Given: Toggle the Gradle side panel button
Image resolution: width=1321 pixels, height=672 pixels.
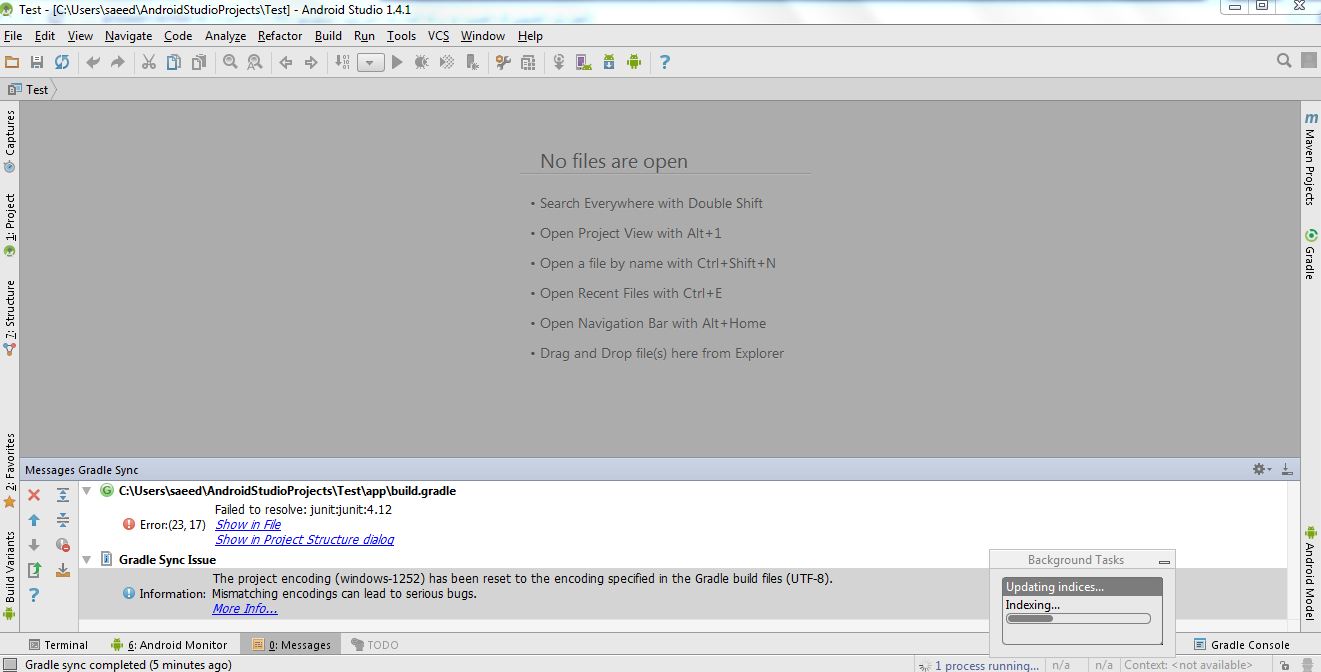Looking at the screenshot, I should pyautogui.click(x=1310, y=254).
